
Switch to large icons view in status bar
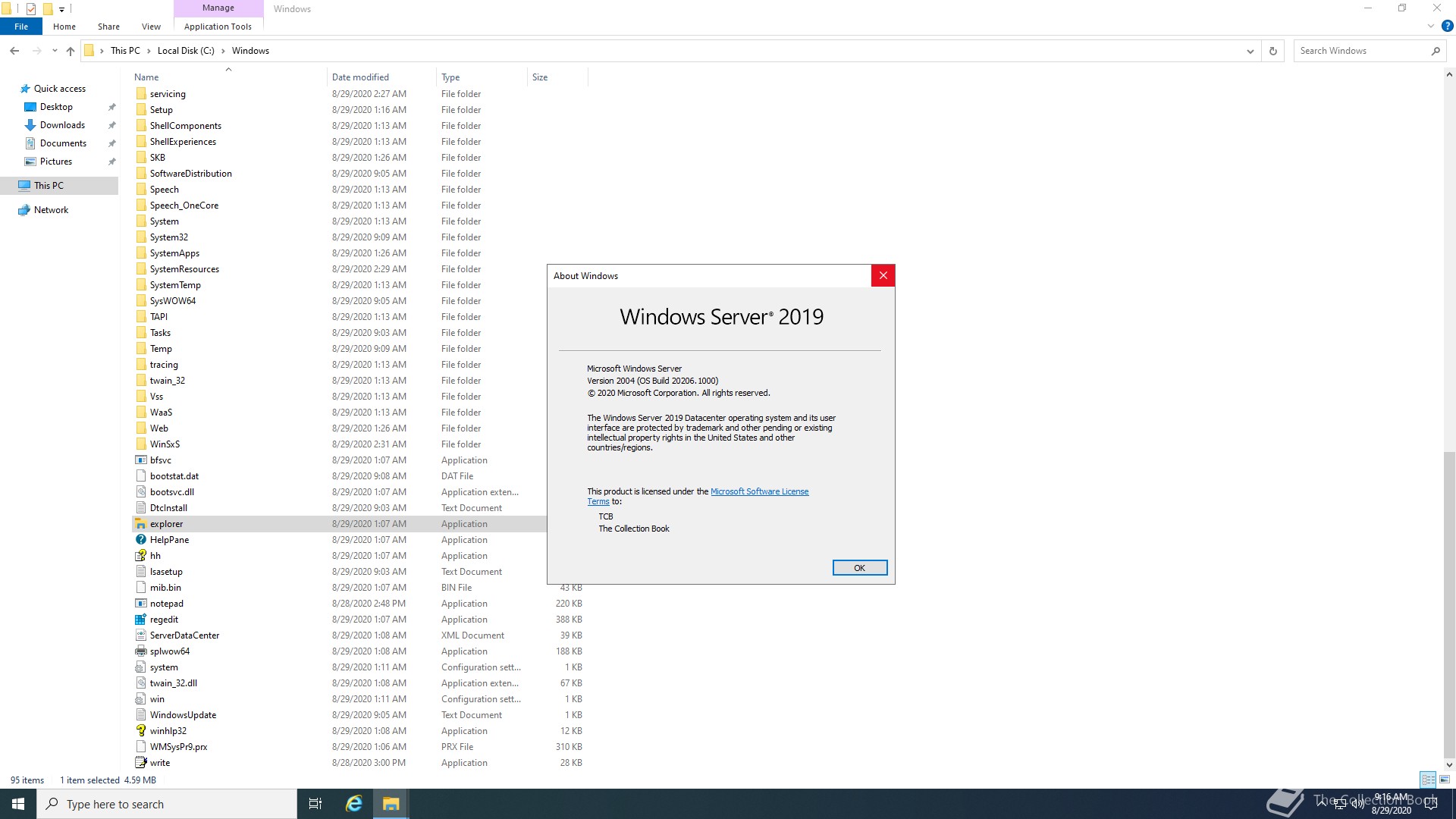click(x=1445, y=780)
